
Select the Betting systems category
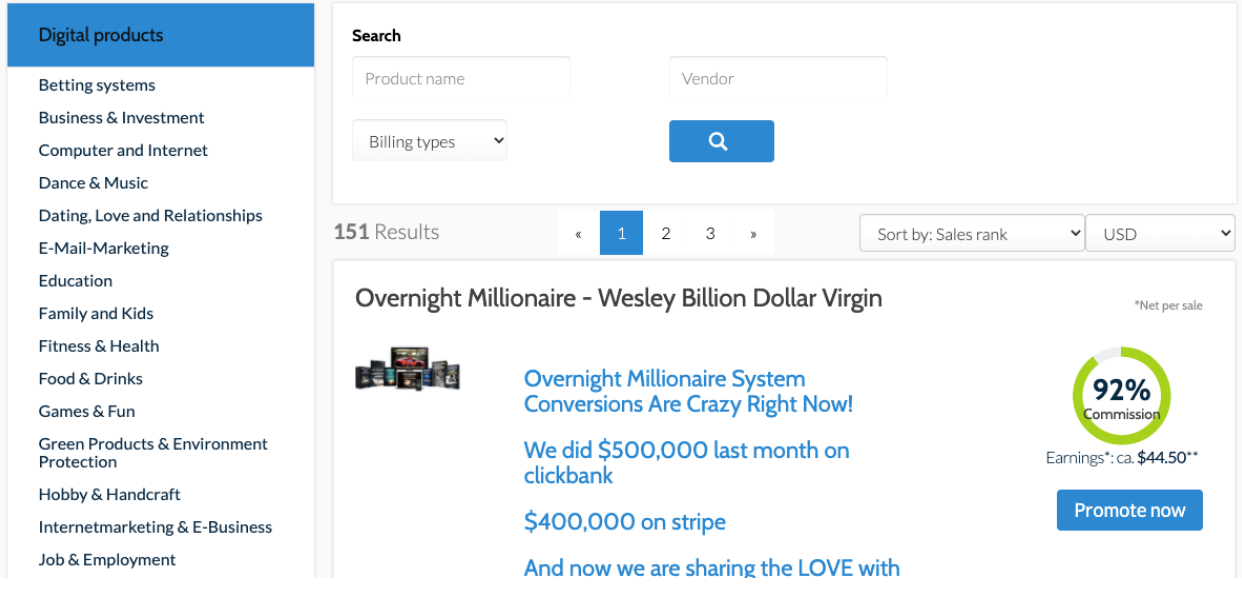[x=97, y=85]
